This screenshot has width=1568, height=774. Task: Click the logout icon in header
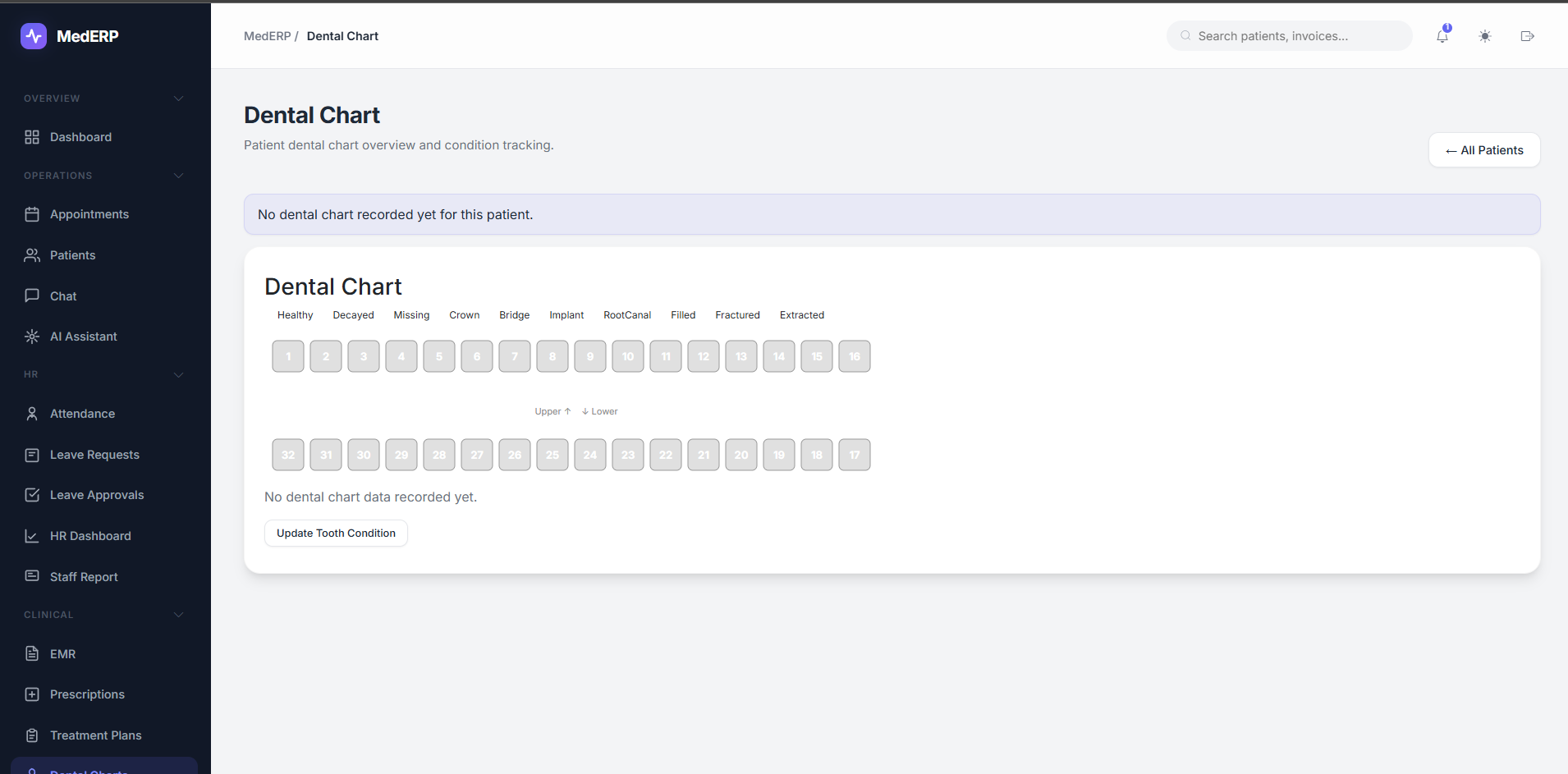tap(1527, 36)
